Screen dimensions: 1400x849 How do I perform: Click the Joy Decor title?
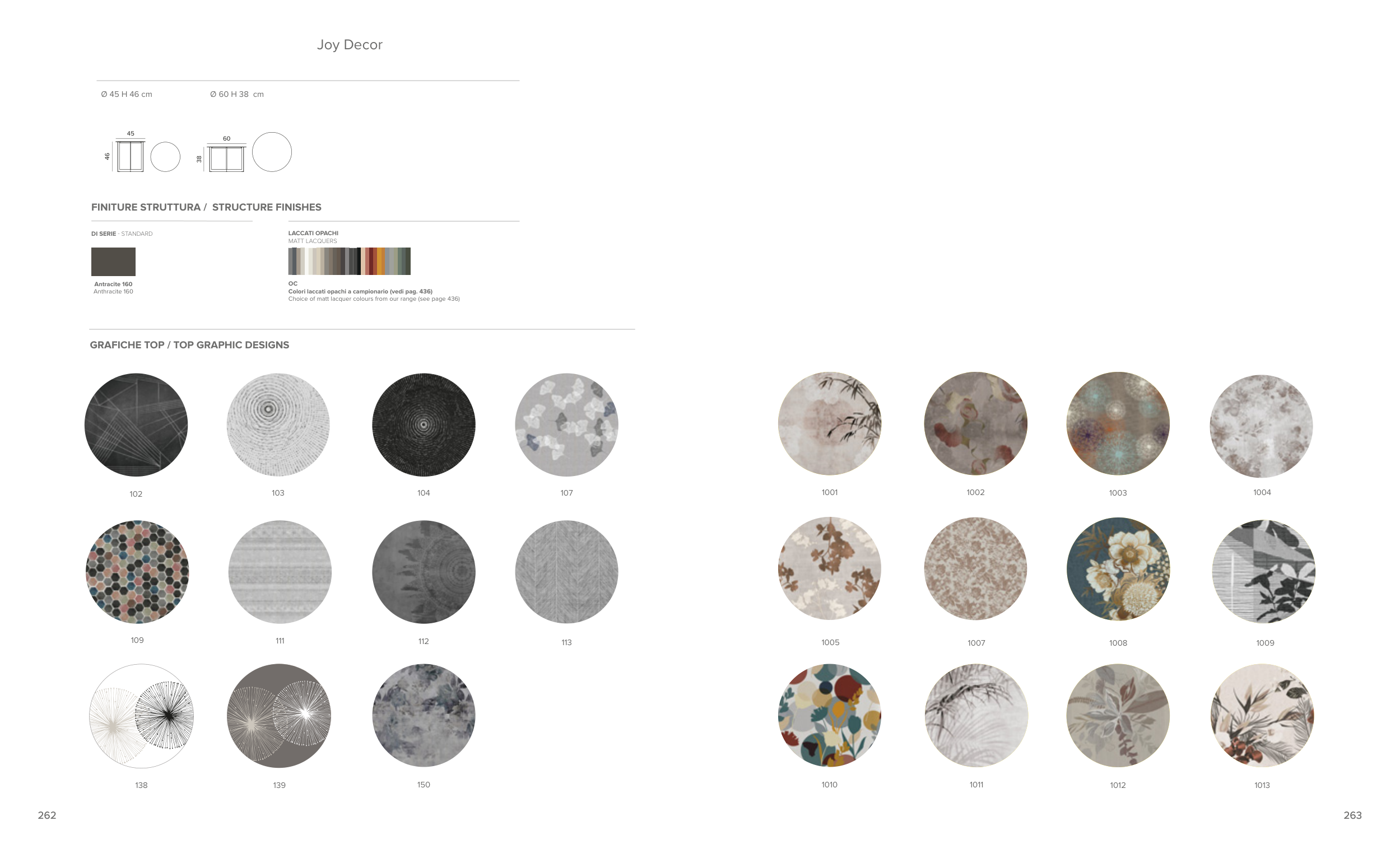[350, 45]
